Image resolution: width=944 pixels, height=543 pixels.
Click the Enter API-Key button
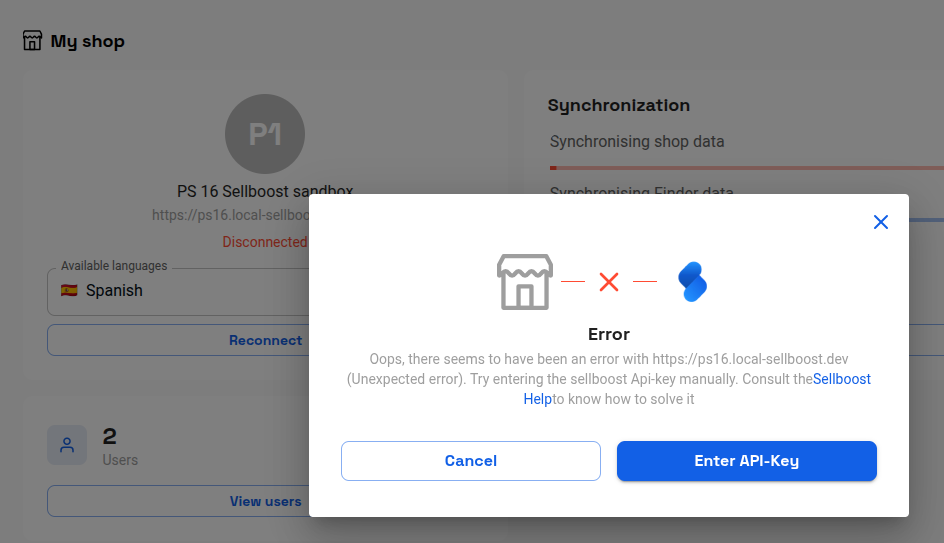[x=747, y=461]
